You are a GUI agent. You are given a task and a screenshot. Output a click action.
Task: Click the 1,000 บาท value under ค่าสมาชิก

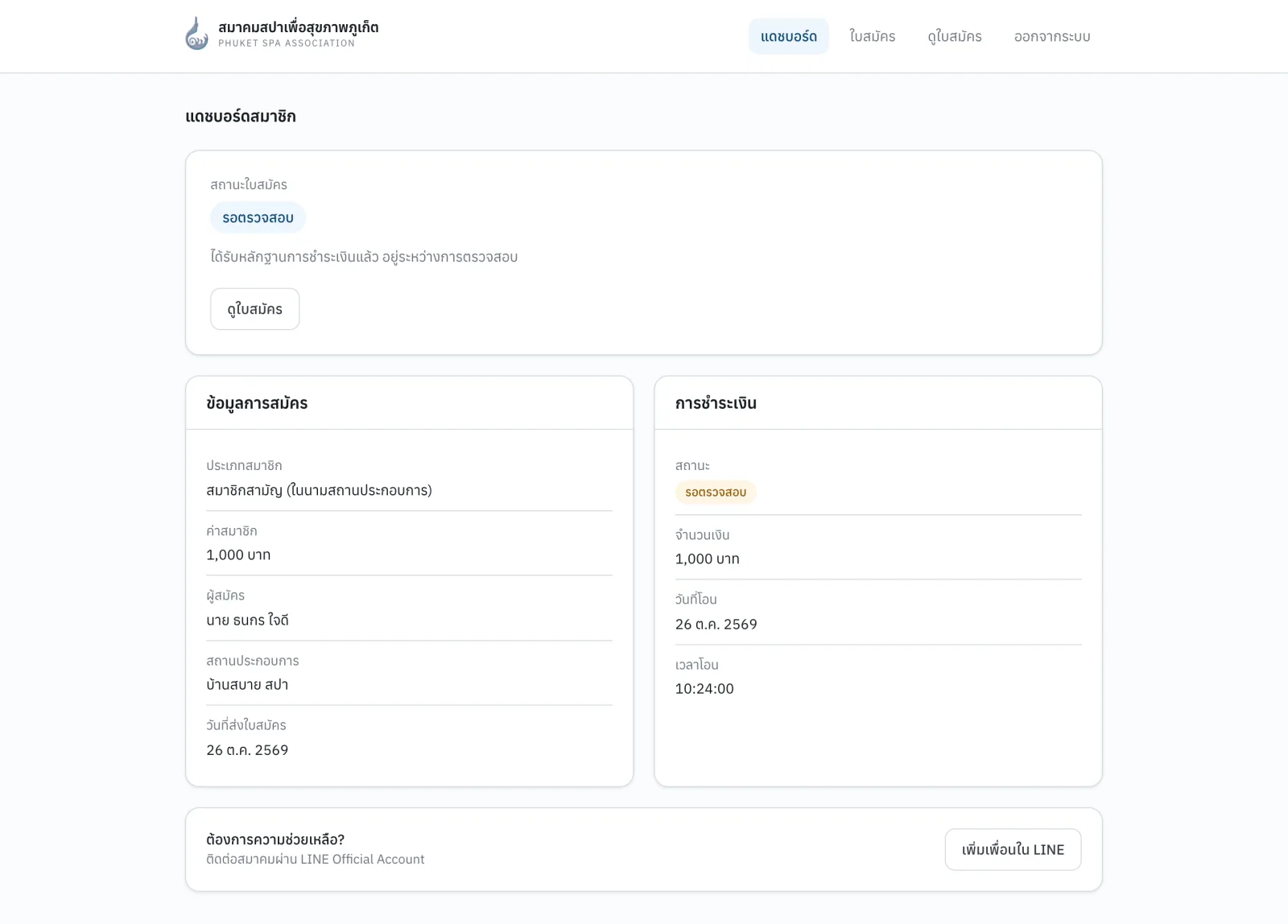[238, 555]
